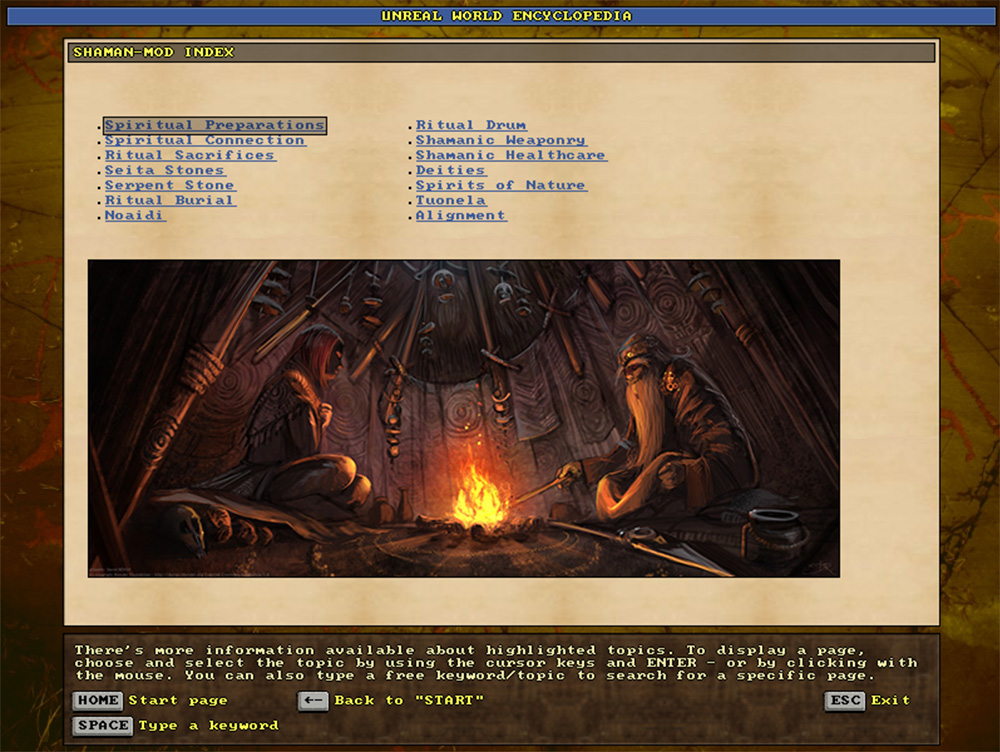Click the back arrow key button
Image resolution: width=1000 pixels, height=752 pixels.
pyautogui.click(x=312, y=700)
